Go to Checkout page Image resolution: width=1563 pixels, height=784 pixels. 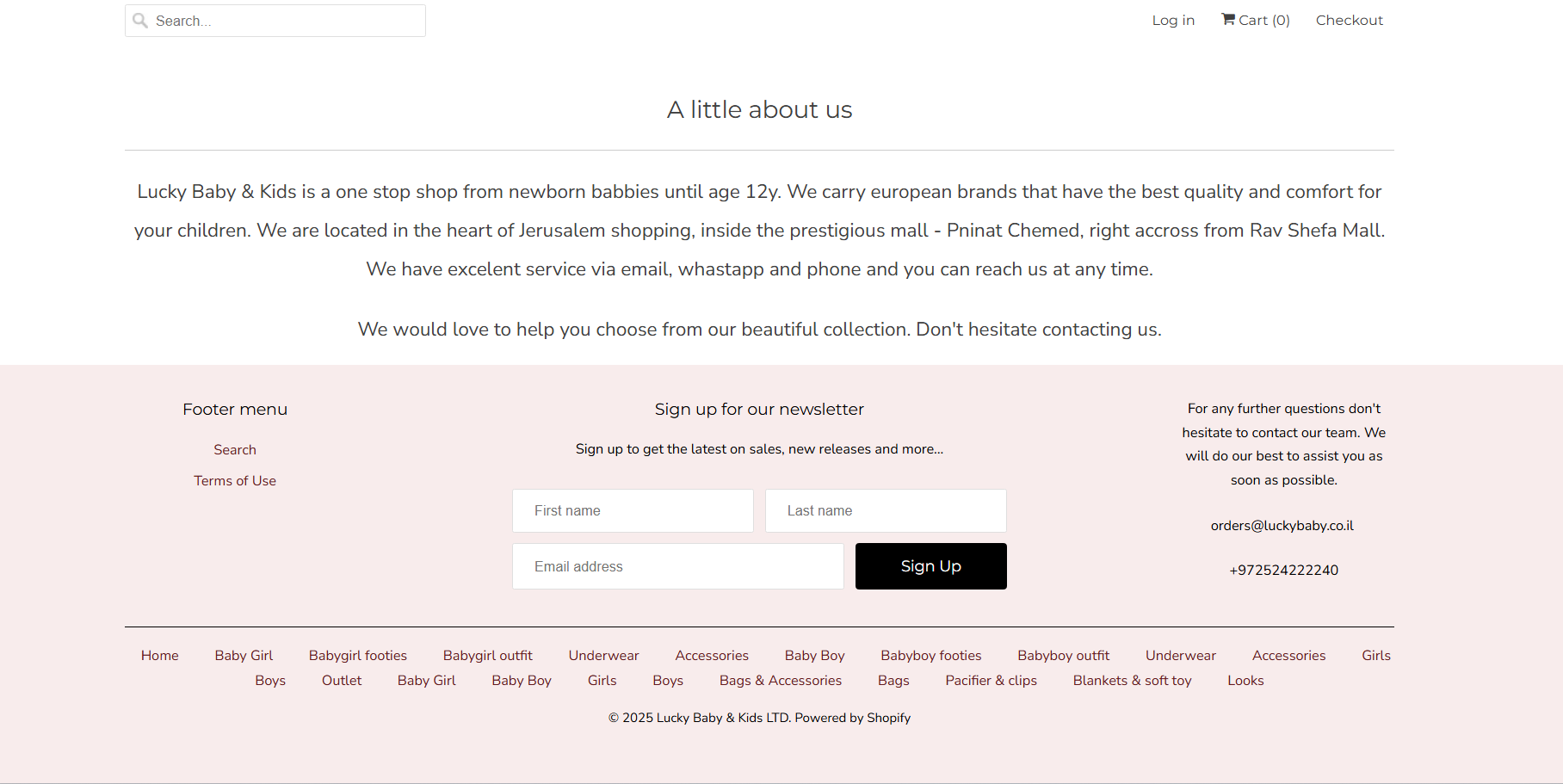tap(1349, 21)
